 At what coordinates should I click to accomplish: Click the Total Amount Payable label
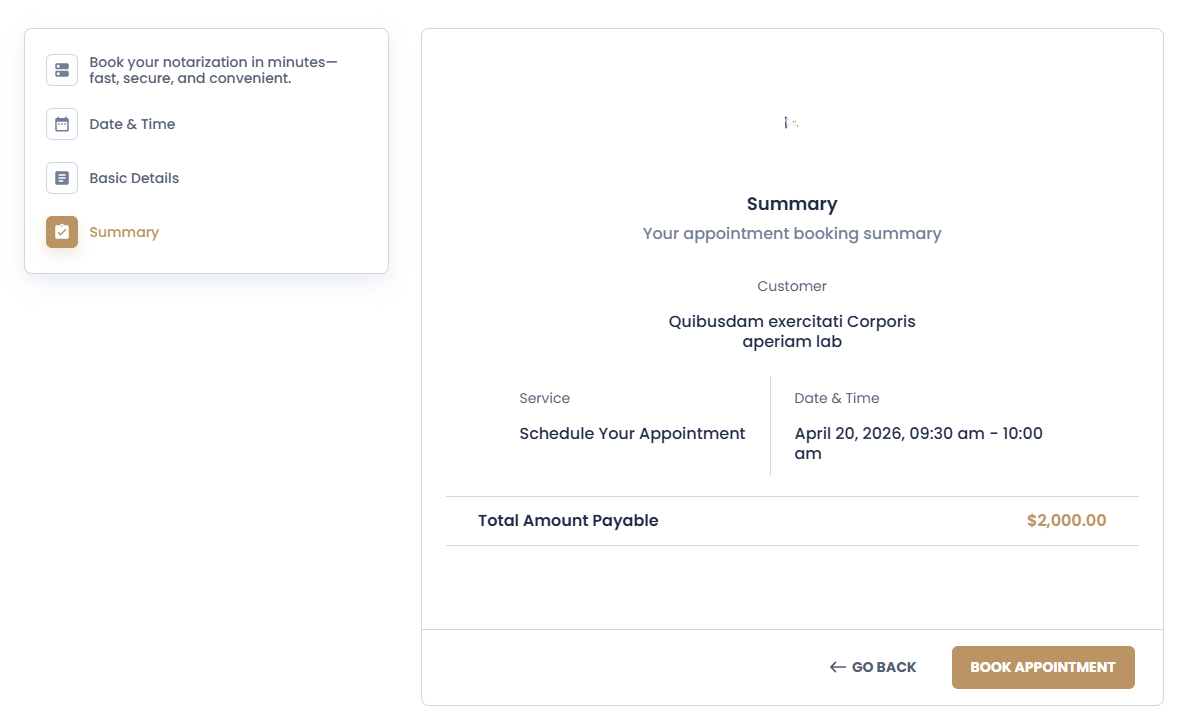(568, 520)
